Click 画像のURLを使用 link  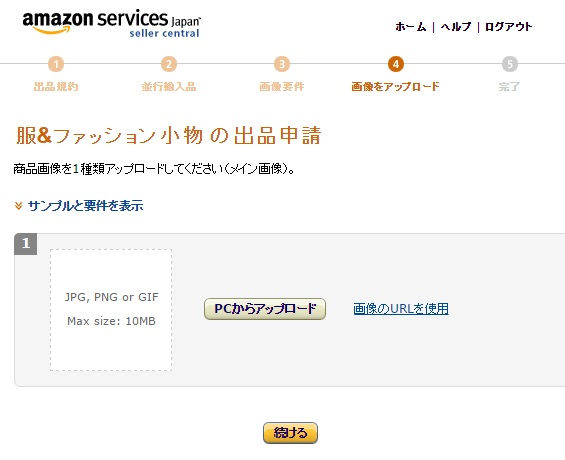(401, 309)
